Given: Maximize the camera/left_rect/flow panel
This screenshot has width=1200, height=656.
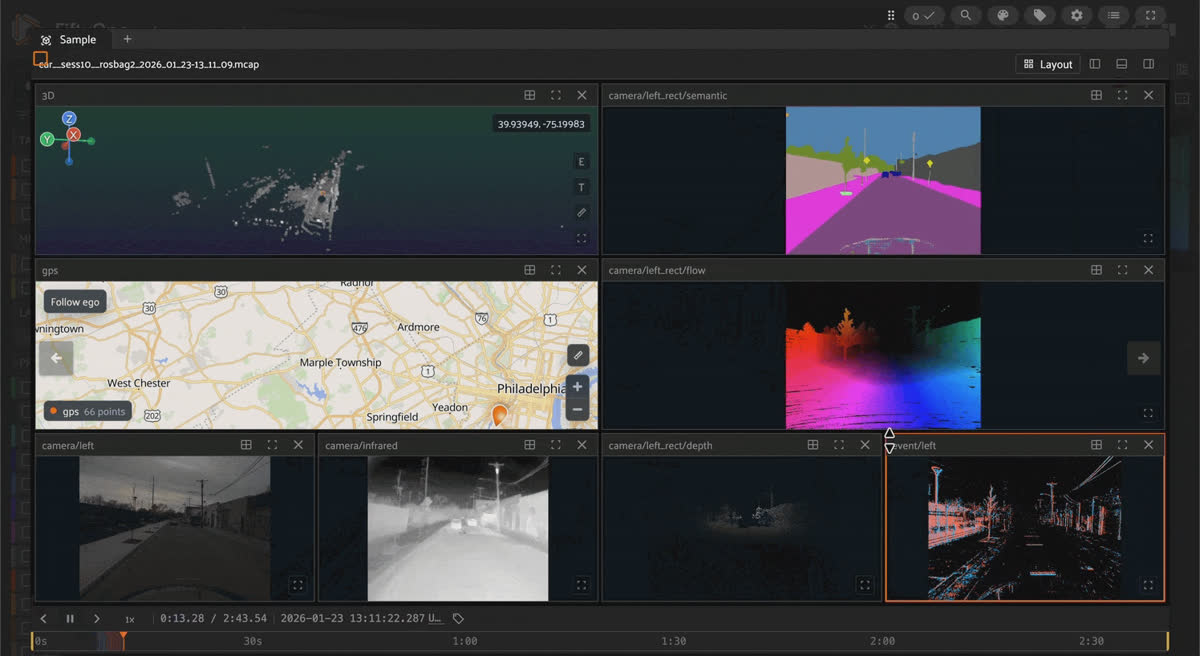Looking at the screenshot, I should [1122, 270].
